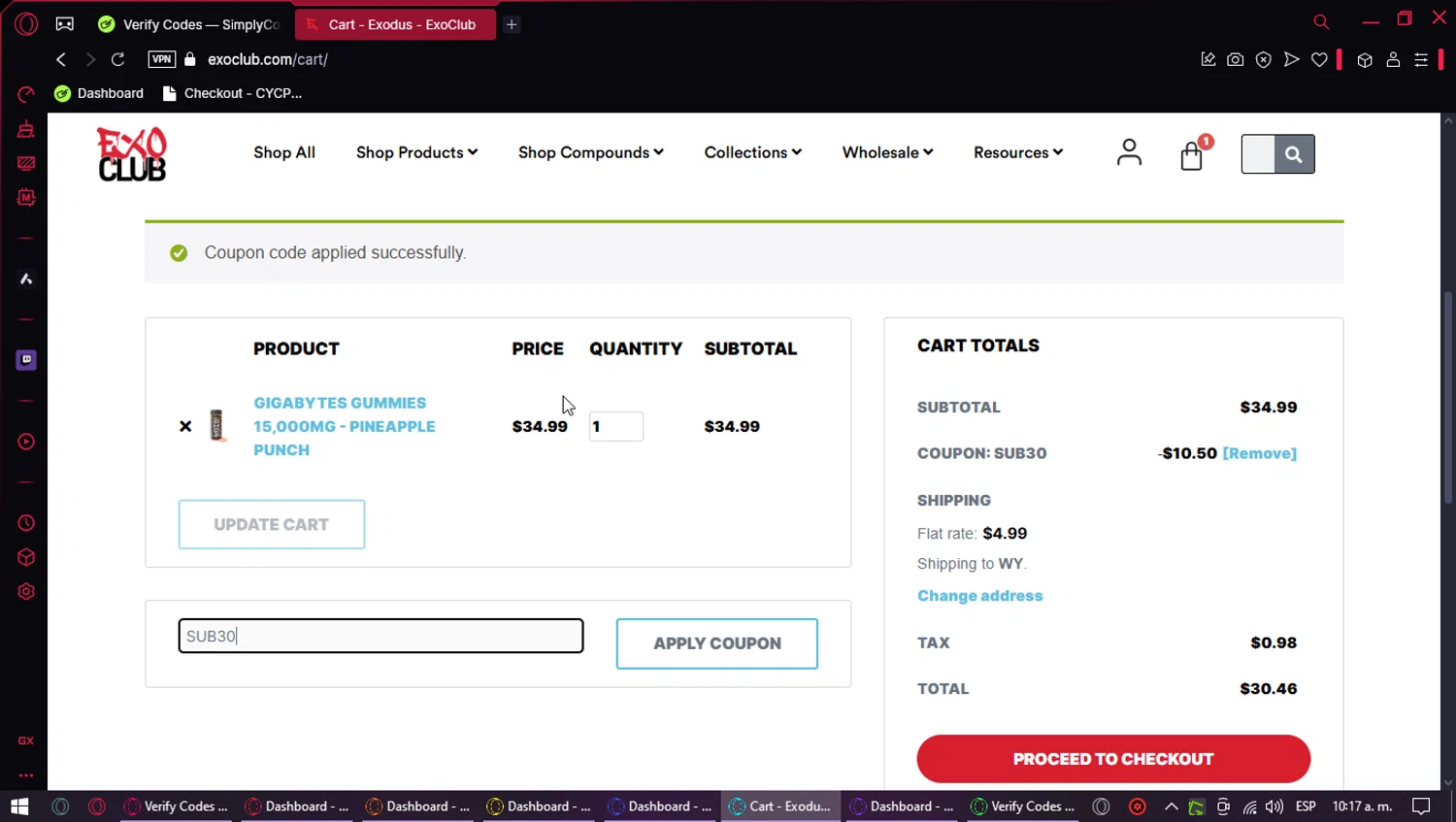Reload the current page
Screen dimensions: 1456x822
[117, 59]
